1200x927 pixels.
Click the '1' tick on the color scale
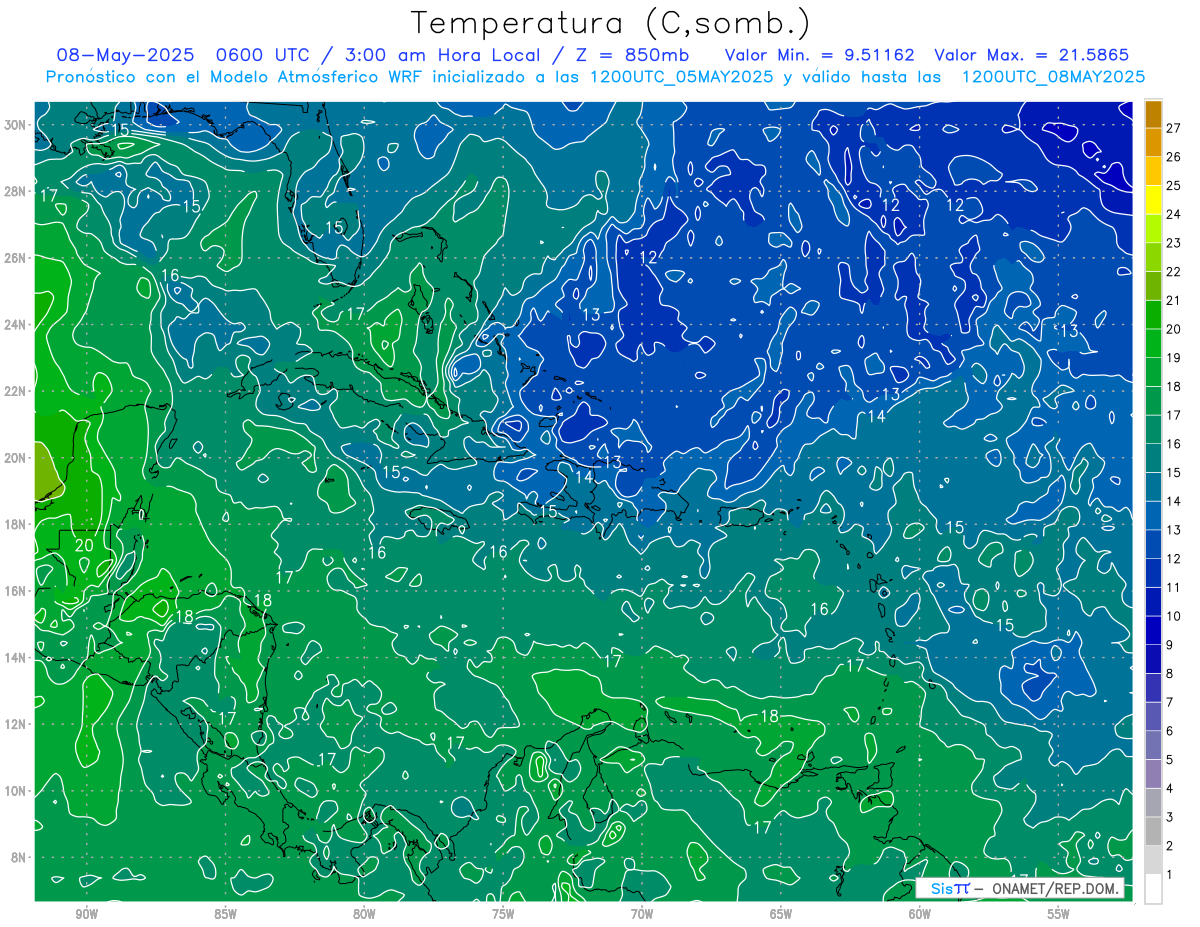[1170, 876]
